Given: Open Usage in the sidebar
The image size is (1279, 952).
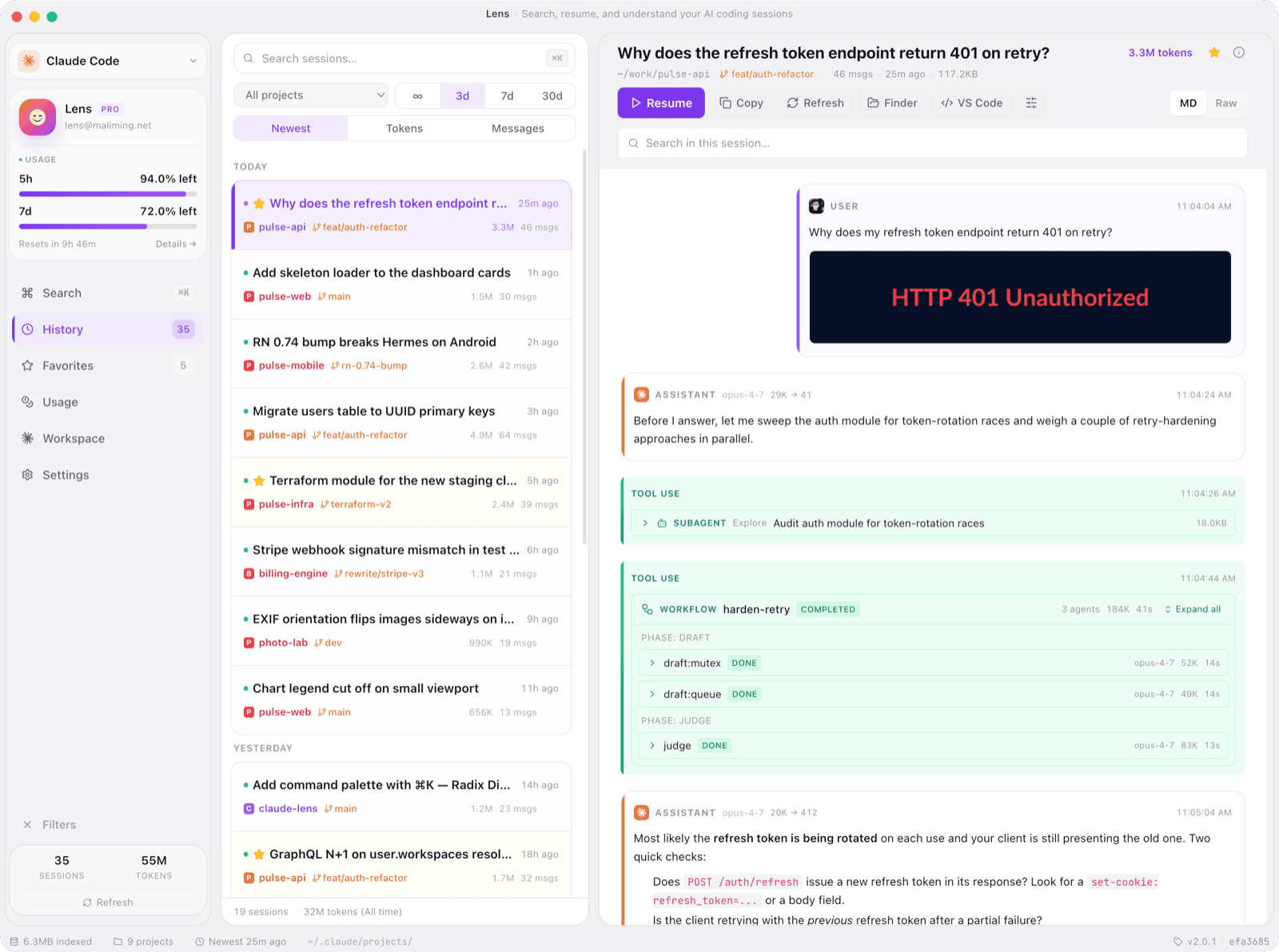Looking at the screenshot, I should click(108, 402).
